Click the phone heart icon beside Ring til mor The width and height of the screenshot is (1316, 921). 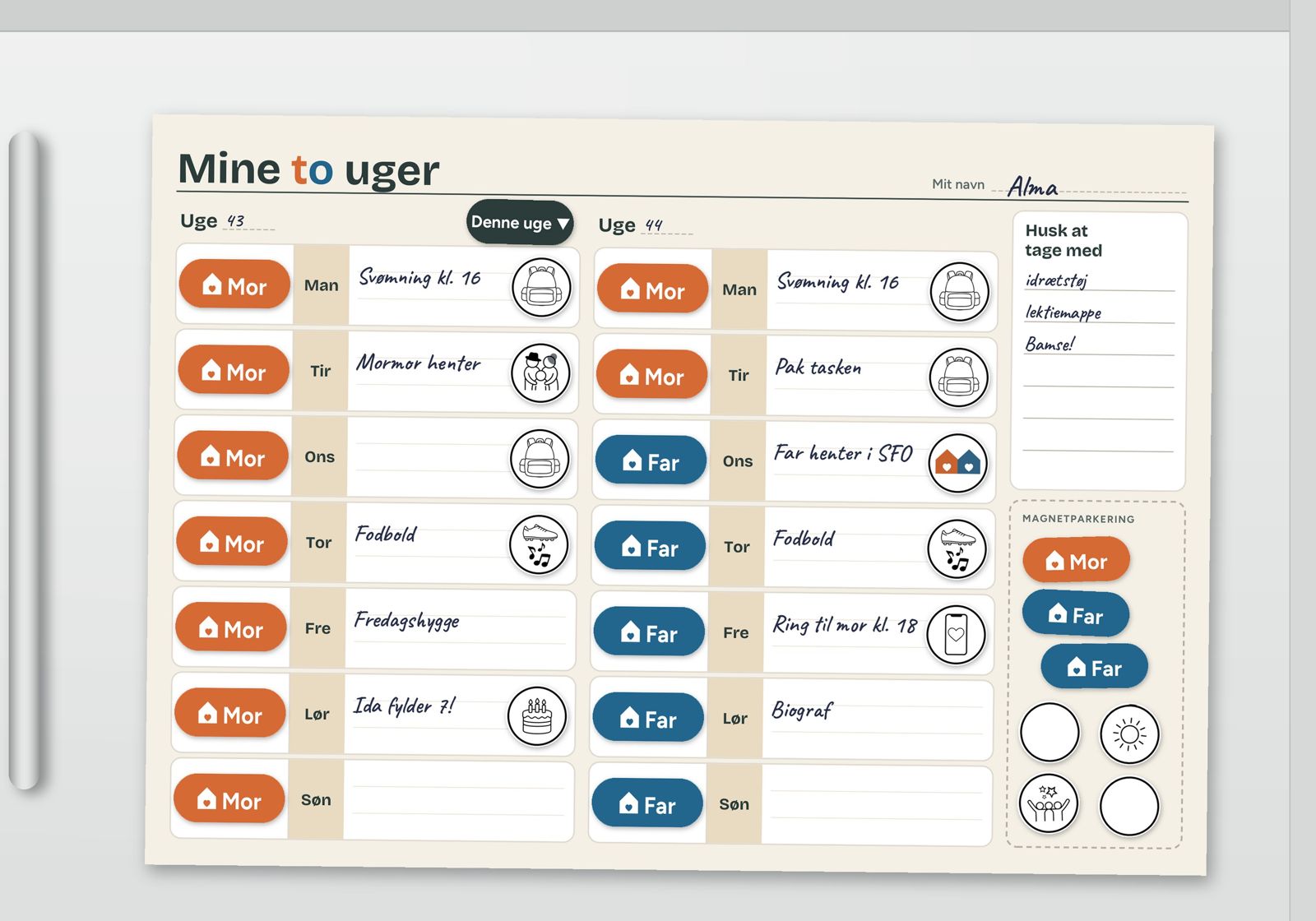point(956,635)
